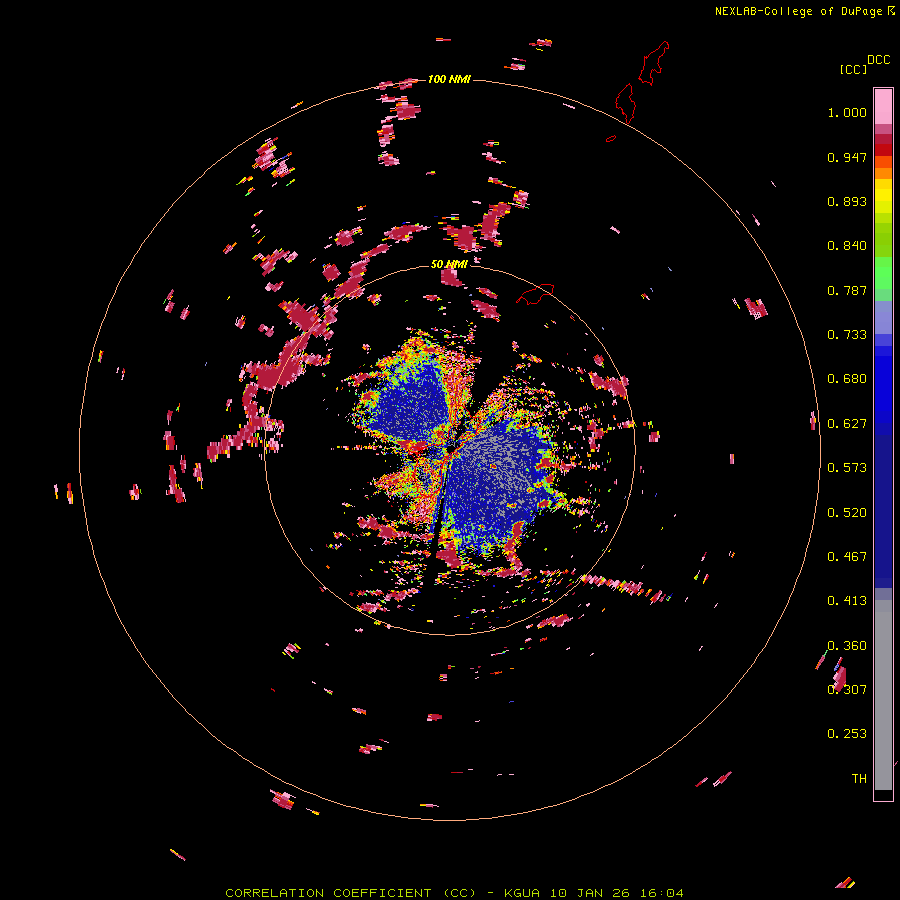900x900 pixels.
Task: Click the 0.307 scale label
Action: (x=847, y=690)
